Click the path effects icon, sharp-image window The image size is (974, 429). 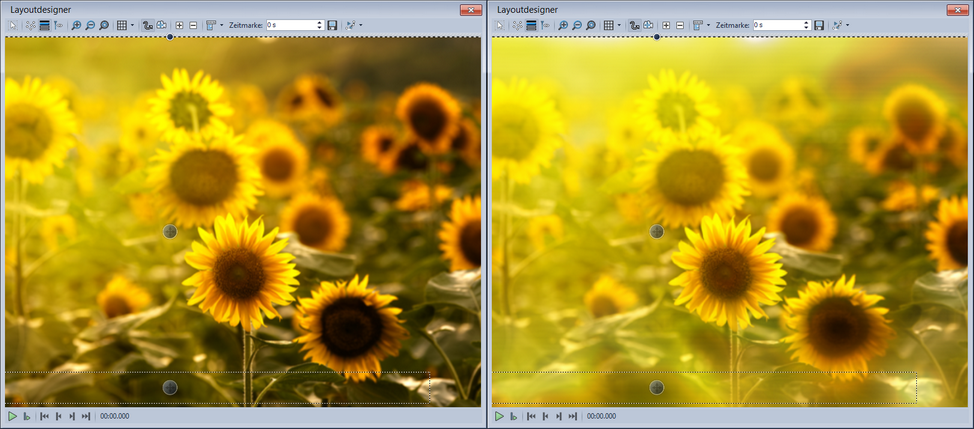point(350,25)
